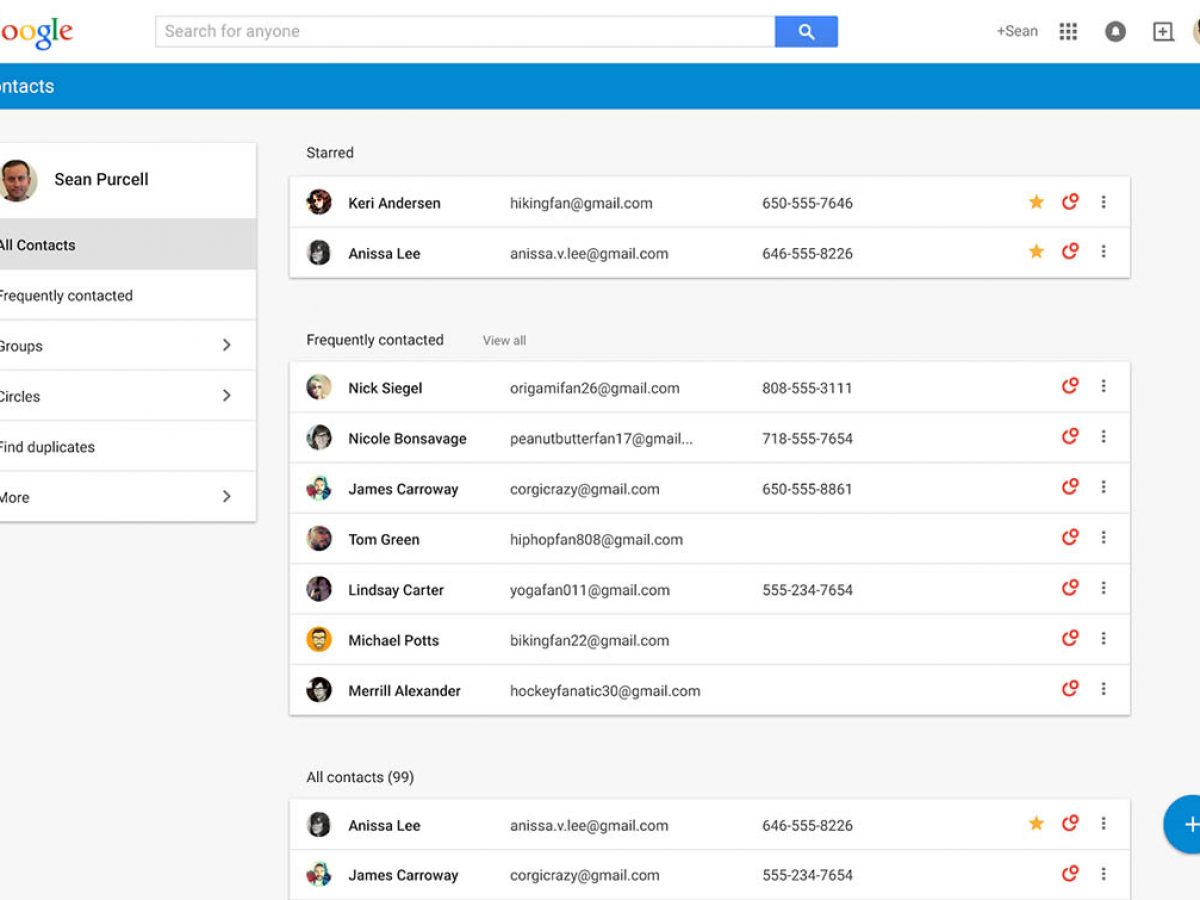Click the View all link
The width and height of the screenshot is (1200, 900).
(x=504, y=341)
